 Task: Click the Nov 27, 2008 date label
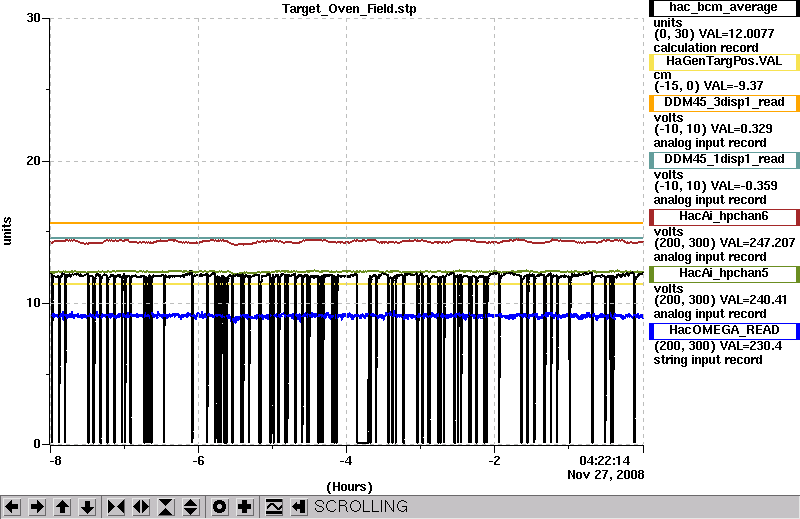[606, 475]
